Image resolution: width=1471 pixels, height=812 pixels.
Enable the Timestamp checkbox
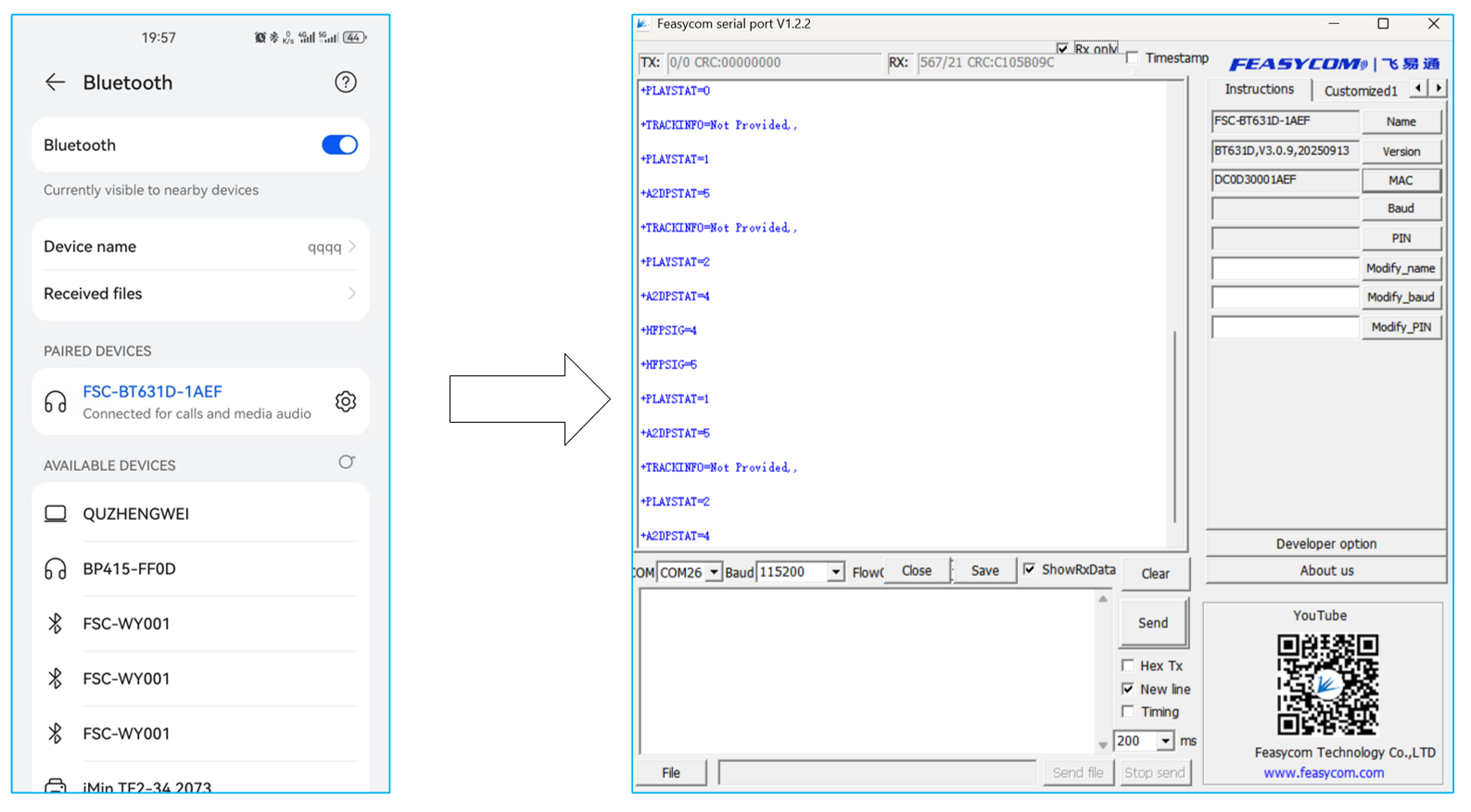pyautogui.click(x=1132, y=57)
